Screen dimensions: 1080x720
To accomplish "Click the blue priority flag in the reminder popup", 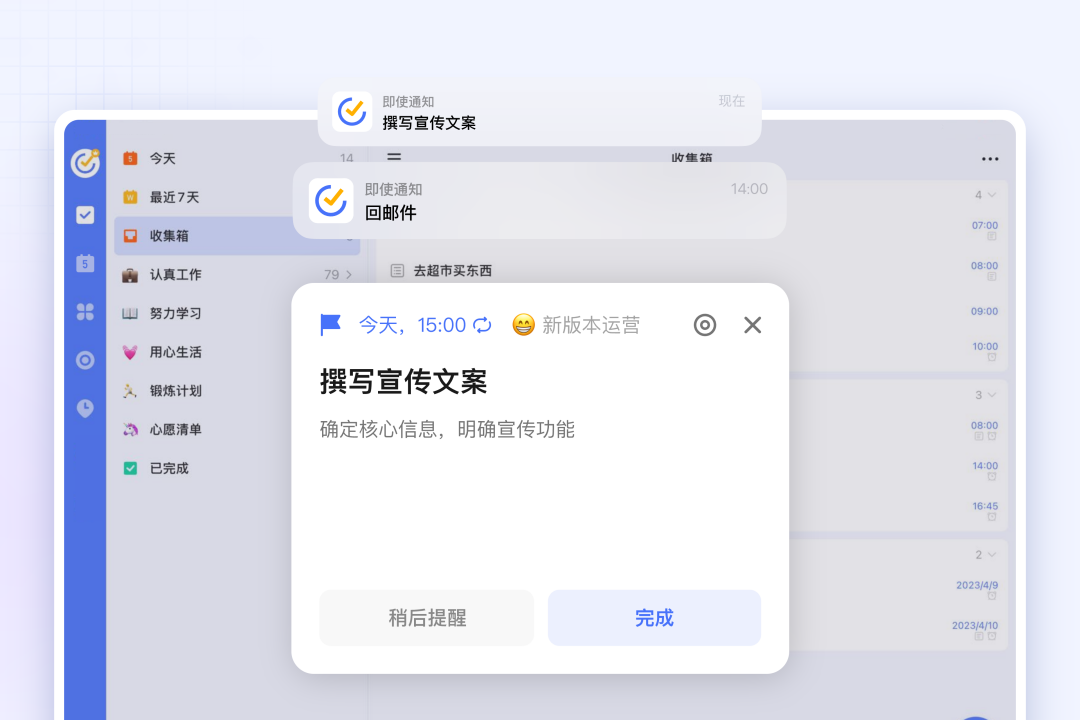I will [331, 325].
